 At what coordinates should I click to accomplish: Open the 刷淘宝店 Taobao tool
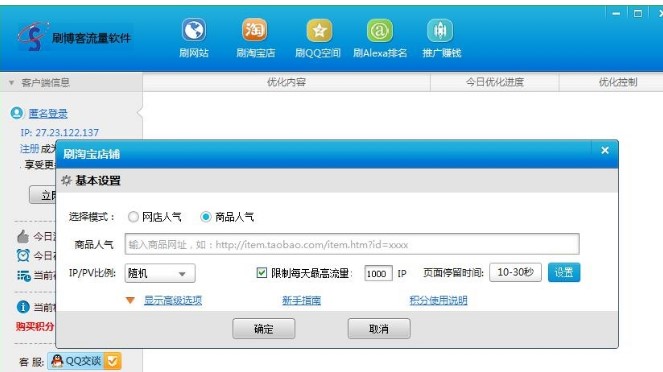pyautogui.click(x=255, y=38)
